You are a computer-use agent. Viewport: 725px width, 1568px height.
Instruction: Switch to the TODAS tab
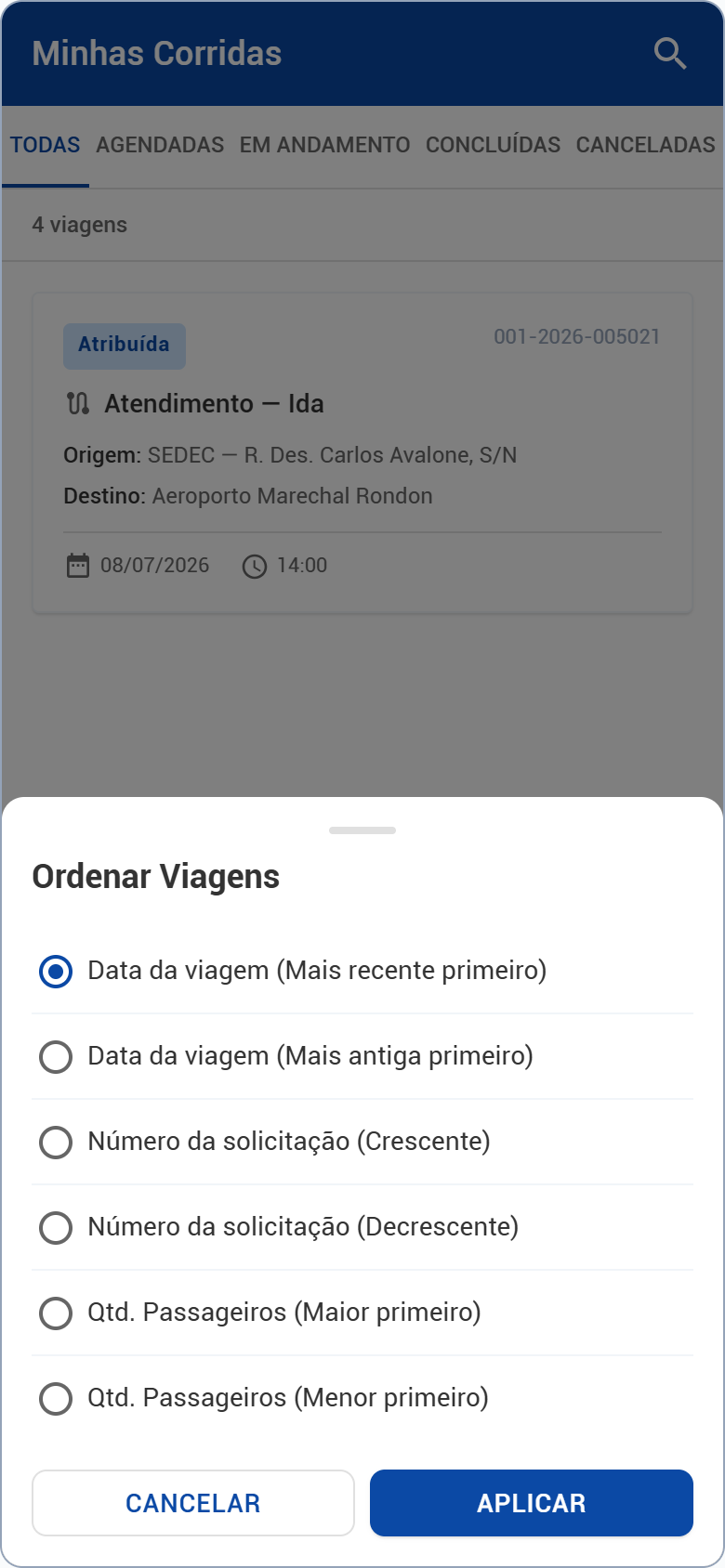pos(46,146)
